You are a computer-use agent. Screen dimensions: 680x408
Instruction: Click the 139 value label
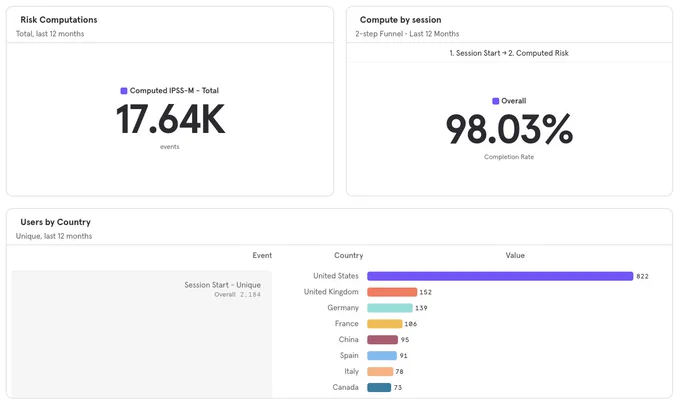pyautogui.click(x=421, y=308)
